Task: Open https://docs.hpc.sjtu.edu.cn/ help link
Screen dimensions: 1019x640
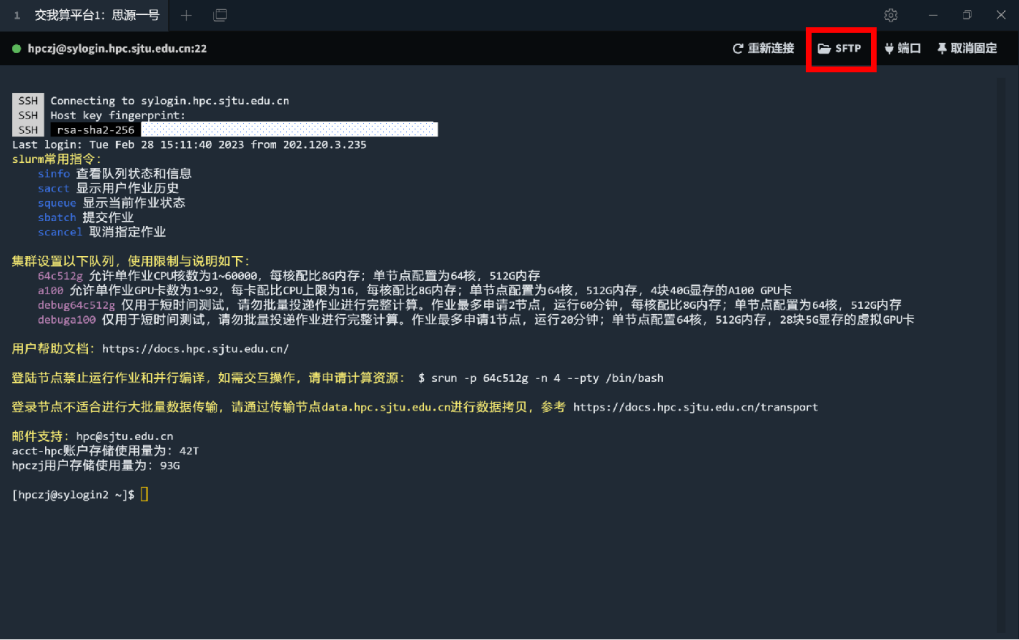Action: point(196,349)
